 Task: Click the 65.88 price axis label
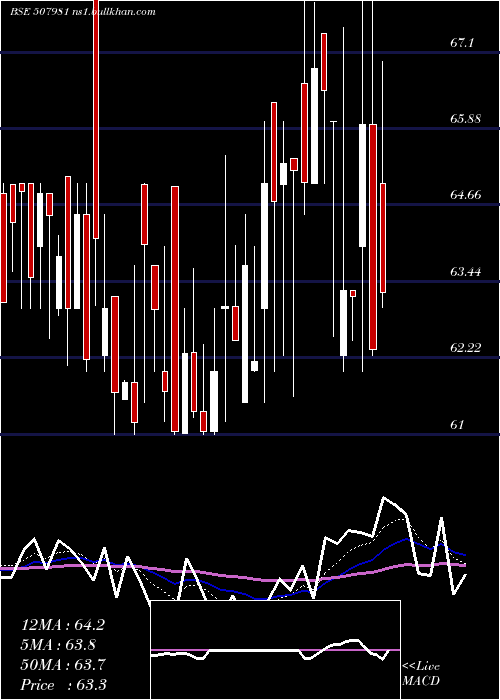point(465,119)
